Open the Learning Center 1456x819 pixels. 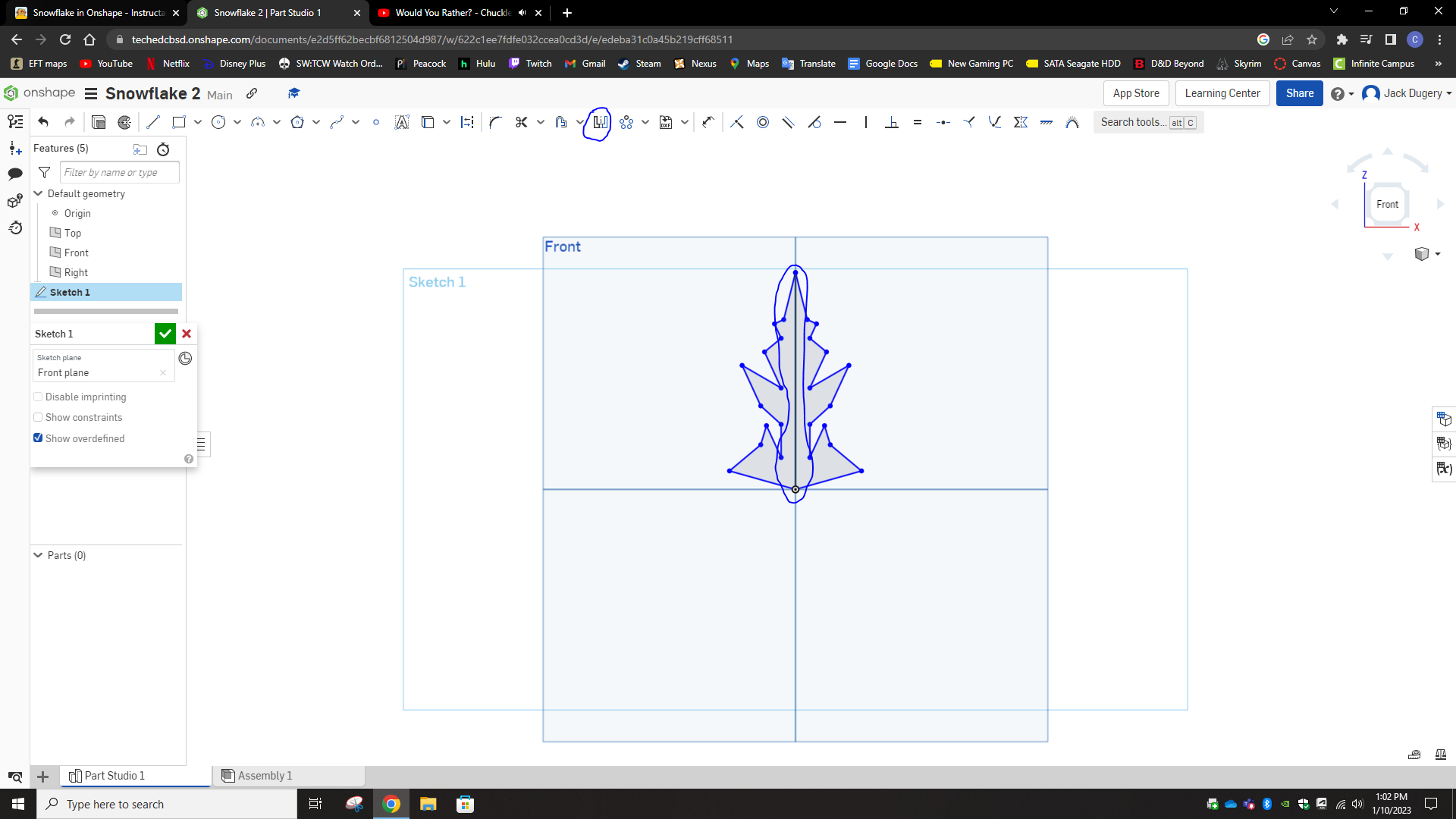click(1222, 93)
